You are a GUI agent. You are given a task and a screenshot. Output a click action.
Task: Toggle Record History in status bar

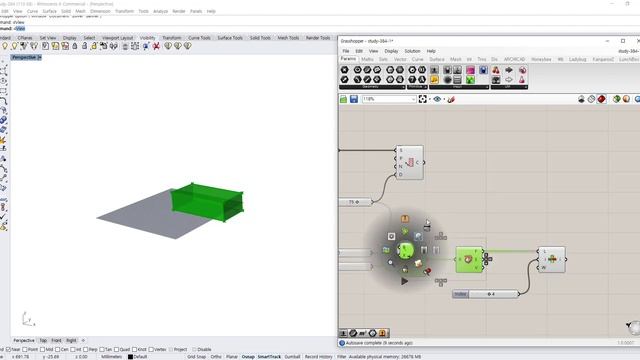318,357
